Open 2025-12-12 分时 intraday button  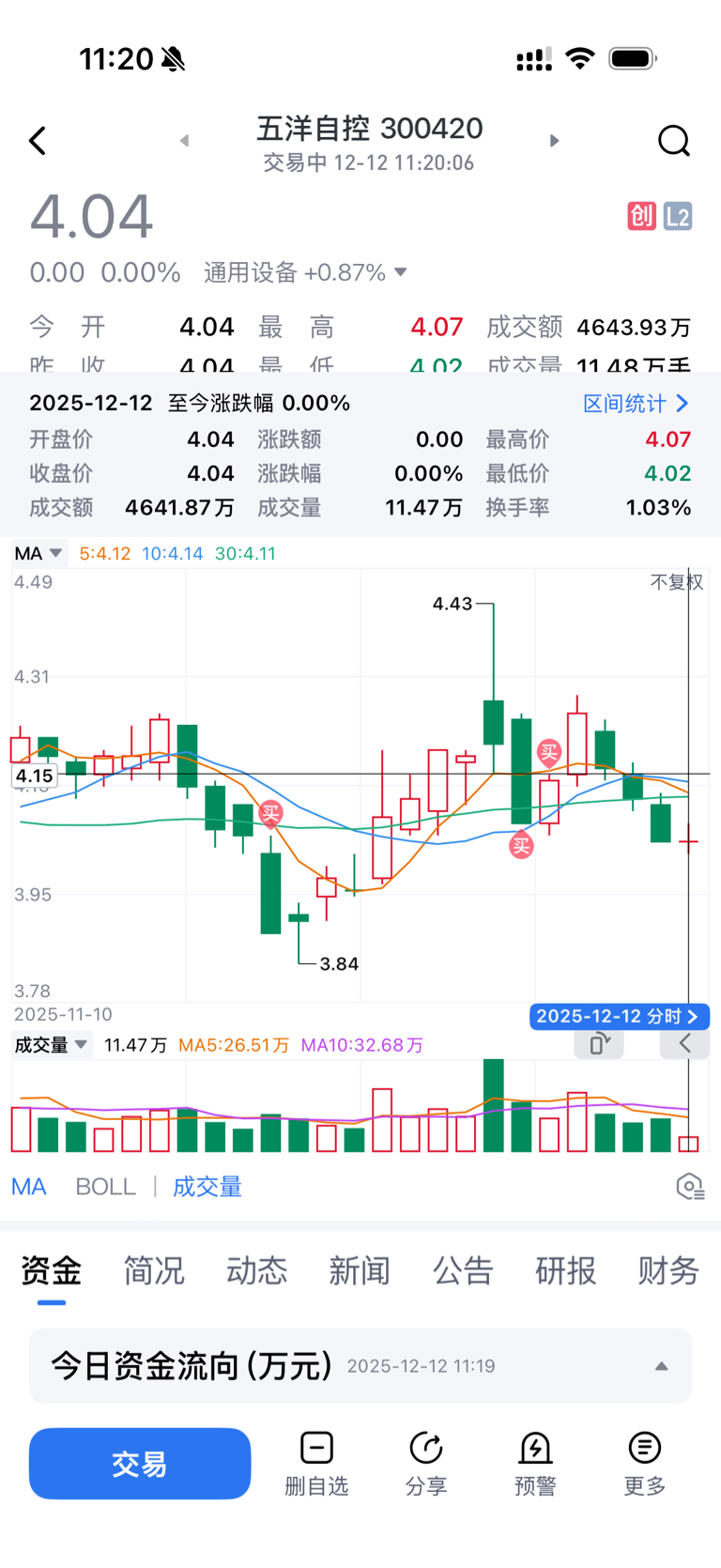coord(619,1016)
